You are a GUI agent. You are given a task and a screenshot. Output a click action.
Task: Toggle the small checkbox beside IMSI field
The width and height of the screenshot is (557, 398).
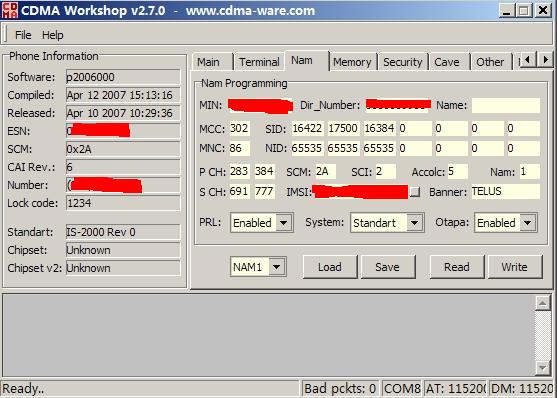pyautogui.click(x=415, y=192)
